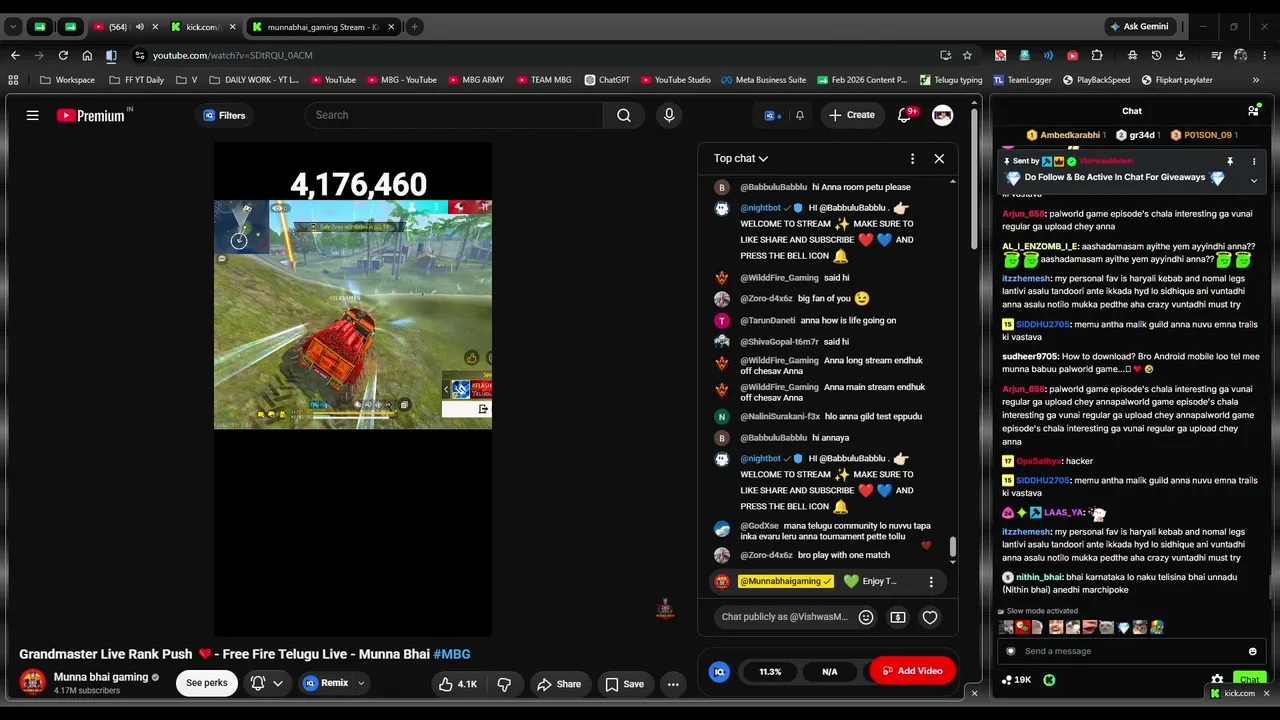Click the YouTube chat scrollbar thumb

tap(952, 548)
